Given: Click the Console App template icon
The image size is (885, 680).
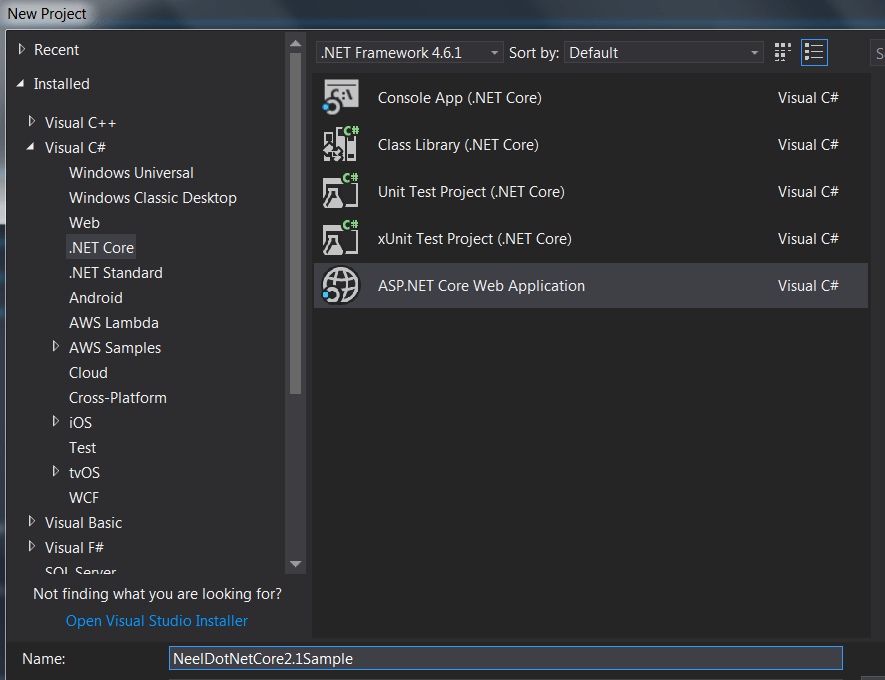Looking at the screenshot, I should pyautogui.click(x=340, y=98).
